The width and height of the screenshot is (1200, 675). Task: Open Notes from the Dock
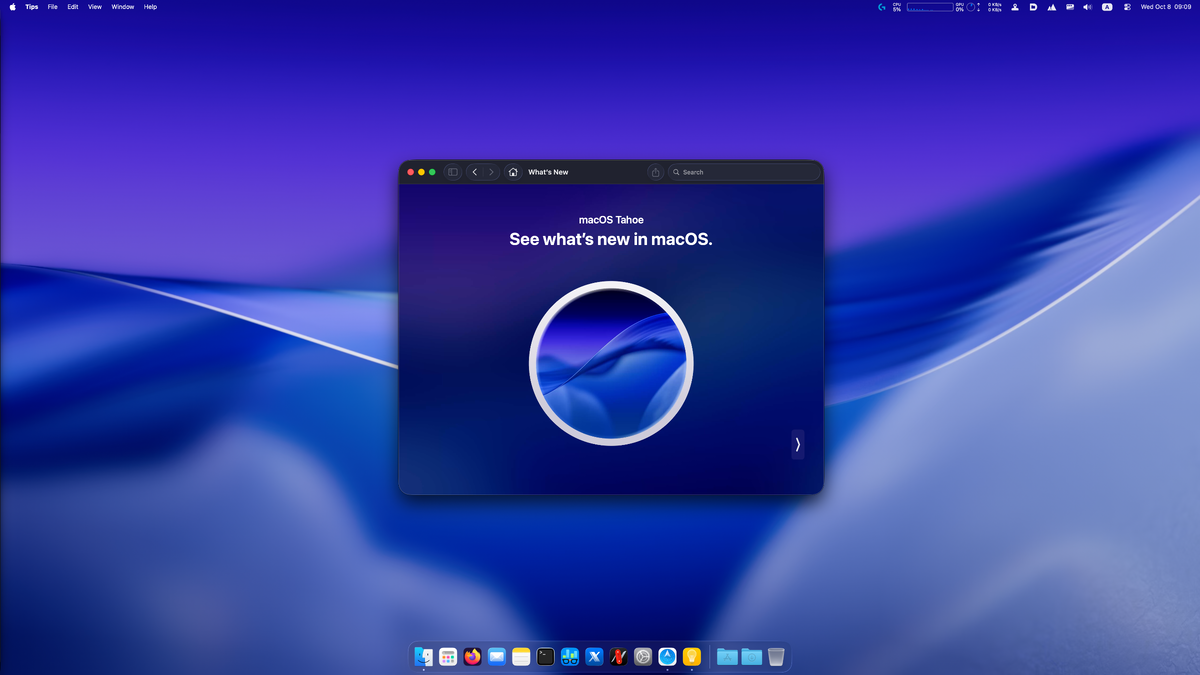click(521, 656)
